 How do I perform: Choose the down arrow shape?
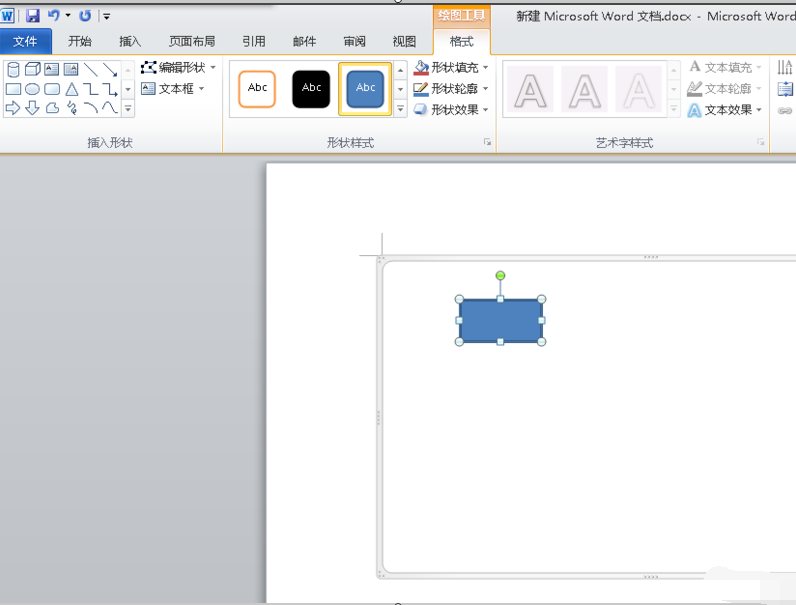(32, 108)
